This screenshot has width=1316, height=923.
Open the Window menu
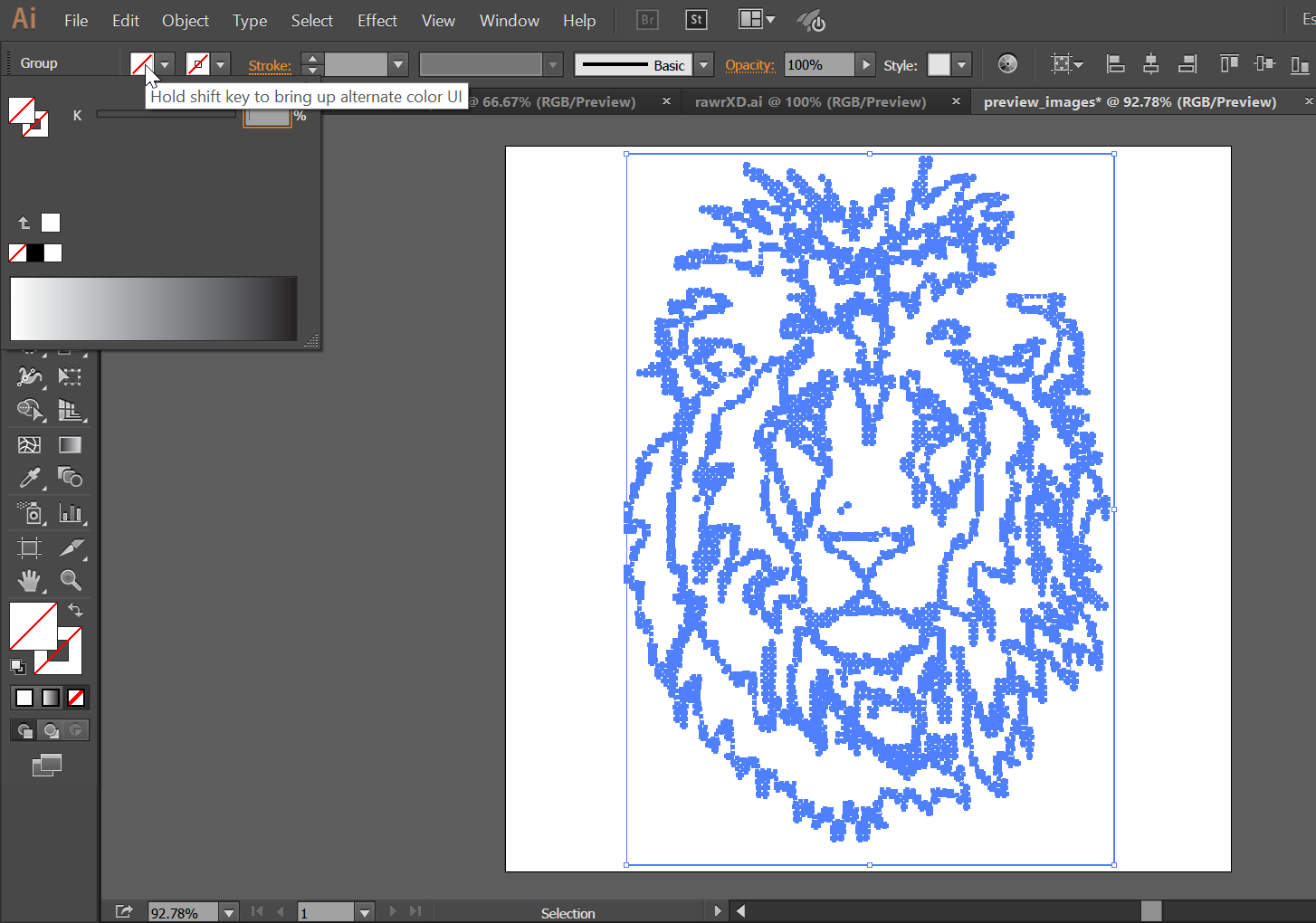coord(510,20)
